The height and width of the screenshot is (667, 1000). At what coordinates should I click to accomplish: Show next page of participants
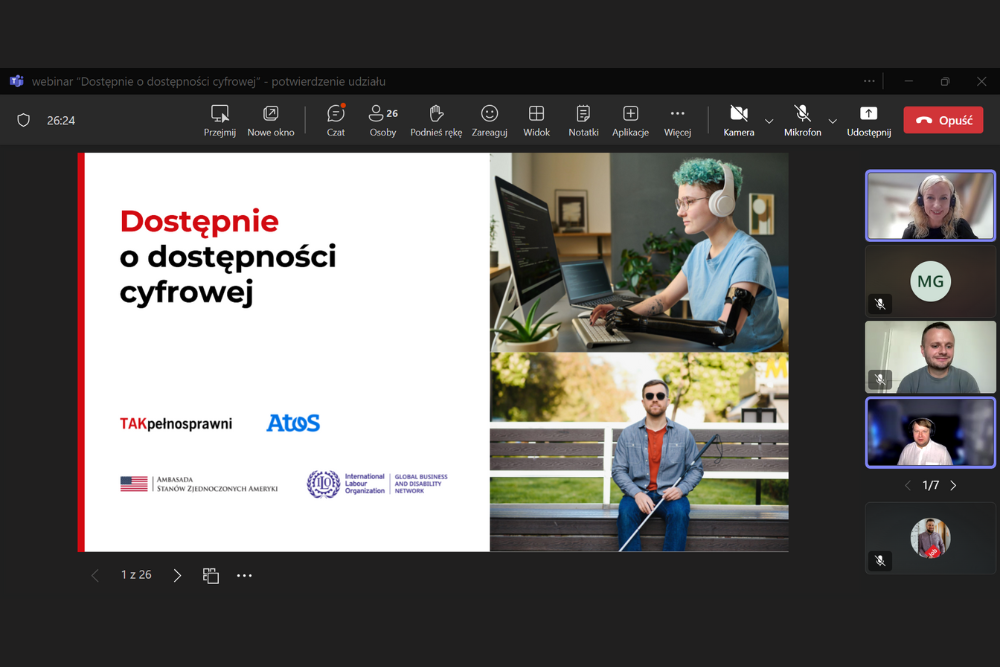click(x=953, y=485)
